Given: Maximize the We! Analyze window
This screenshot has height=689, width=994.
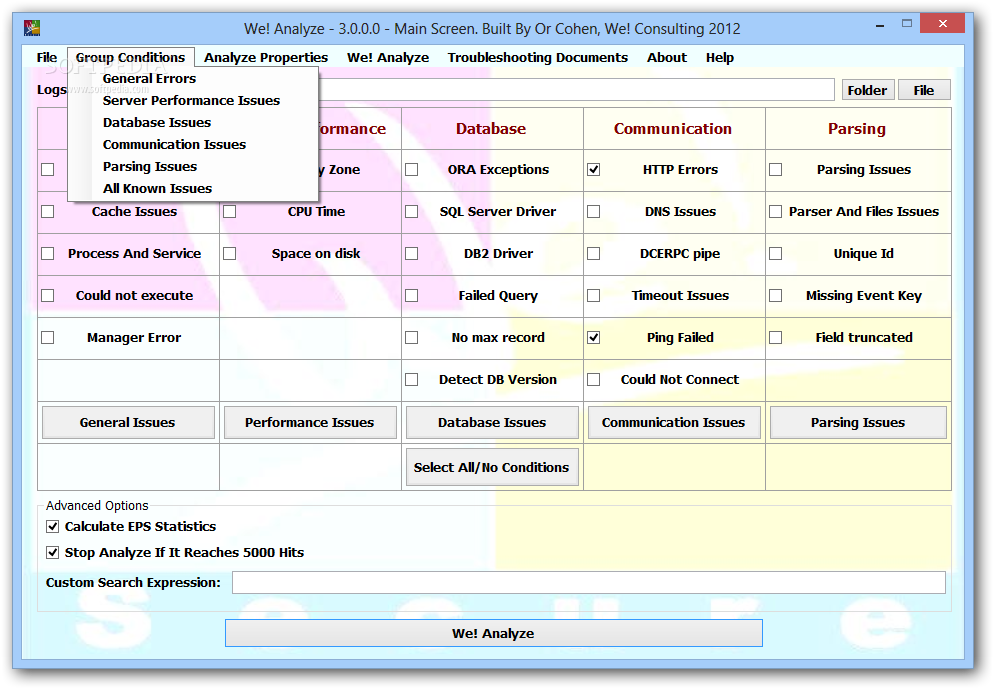Looking at the screenshot, I should coord(907,24).
